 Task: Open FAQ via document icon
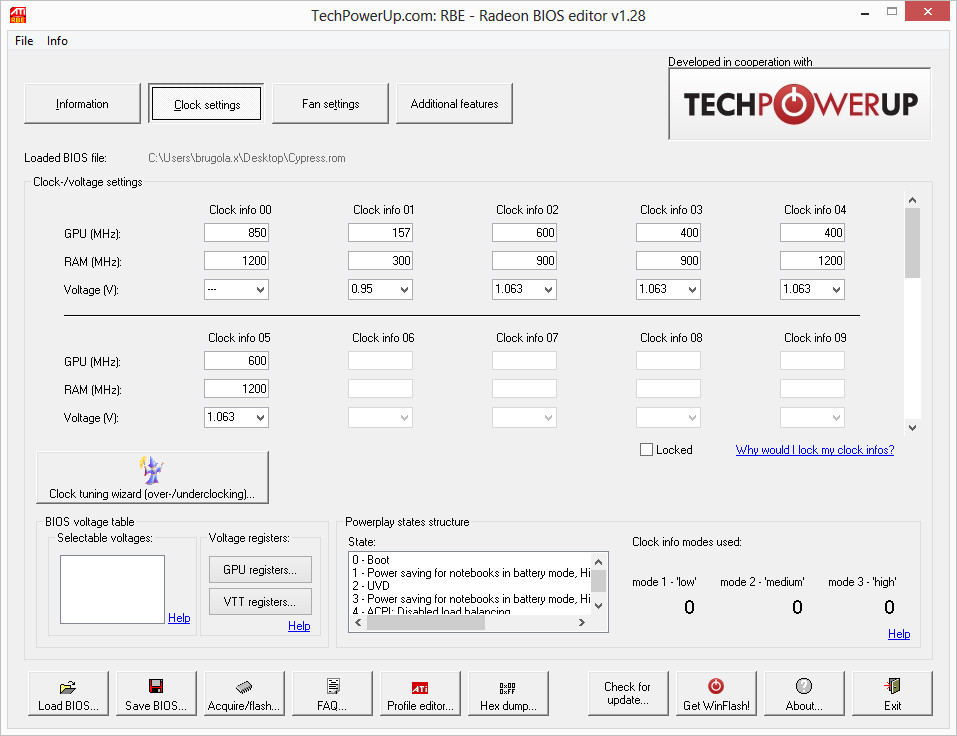[333, 686]
